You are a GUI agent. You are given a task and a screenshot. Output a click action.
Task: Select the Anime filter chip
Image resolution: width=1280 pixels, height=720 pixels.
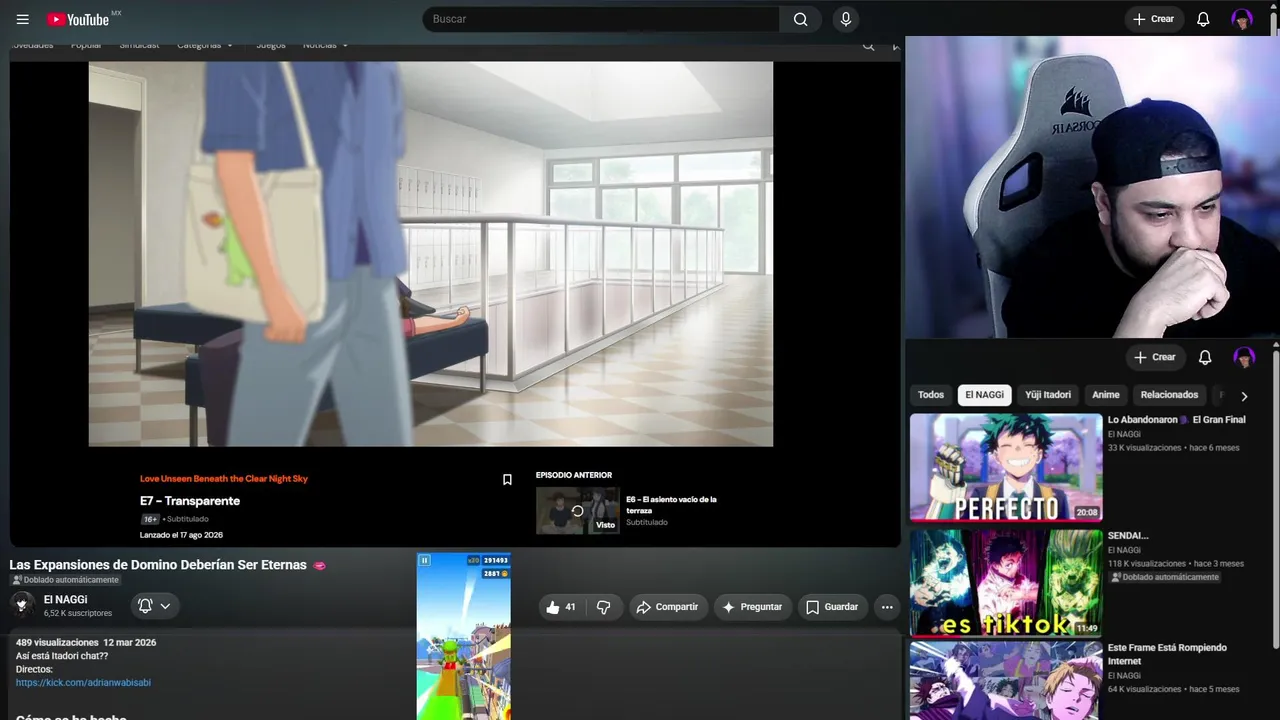coord(1106,395)
